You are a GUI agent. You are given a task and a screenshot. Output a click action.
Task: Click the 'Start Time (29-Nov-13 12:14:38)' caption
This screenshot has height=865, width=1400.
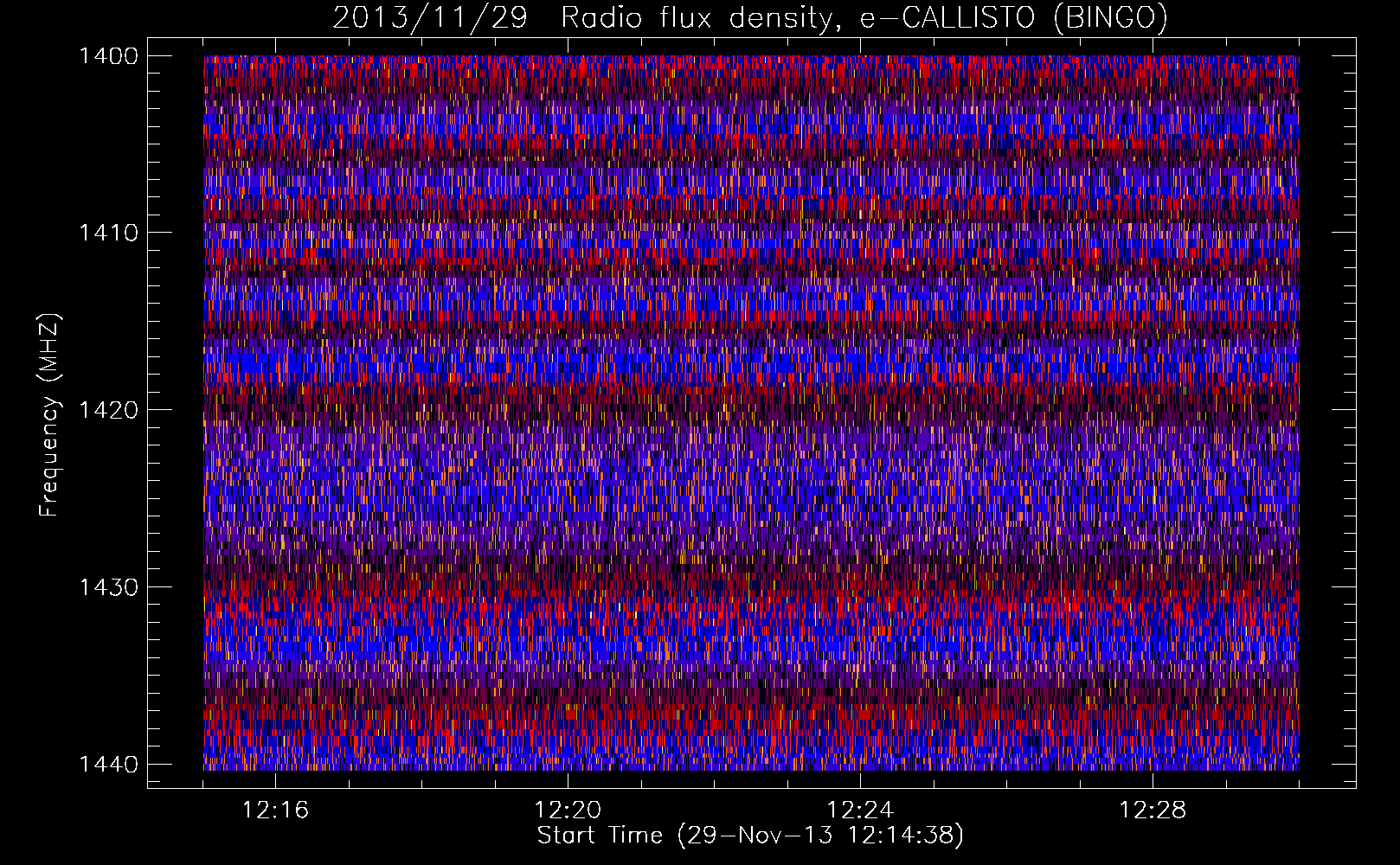(750, 836)
